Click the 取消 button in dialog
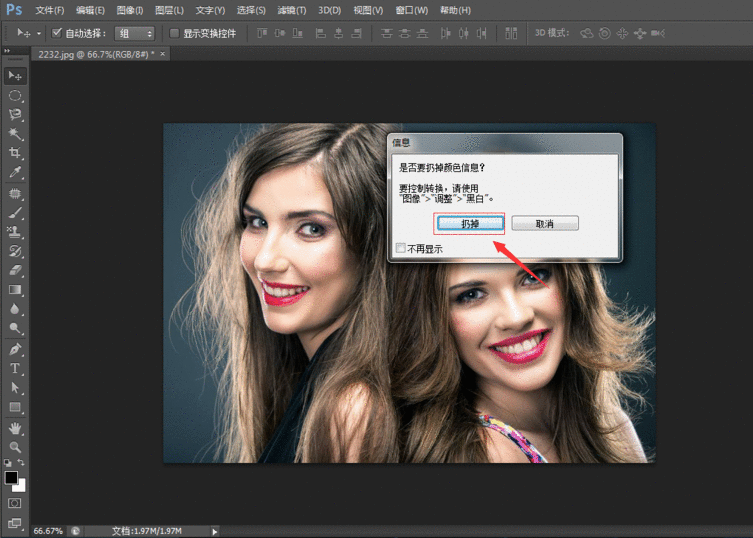This screenshot has height=538, width=753. [545, 223]
